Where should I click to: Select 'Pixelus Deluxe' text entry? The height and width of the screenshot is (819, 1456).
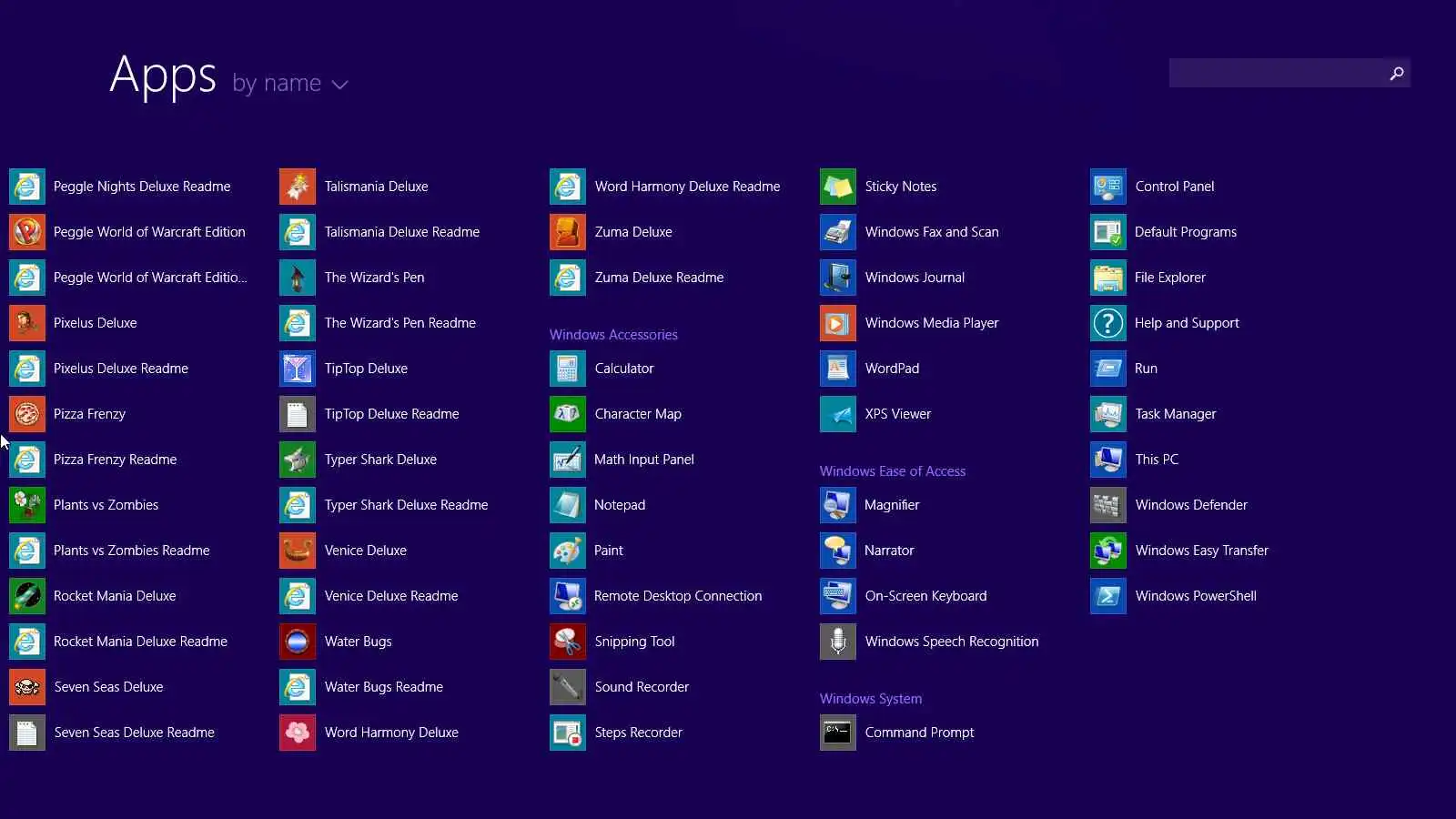click(96, 323)
